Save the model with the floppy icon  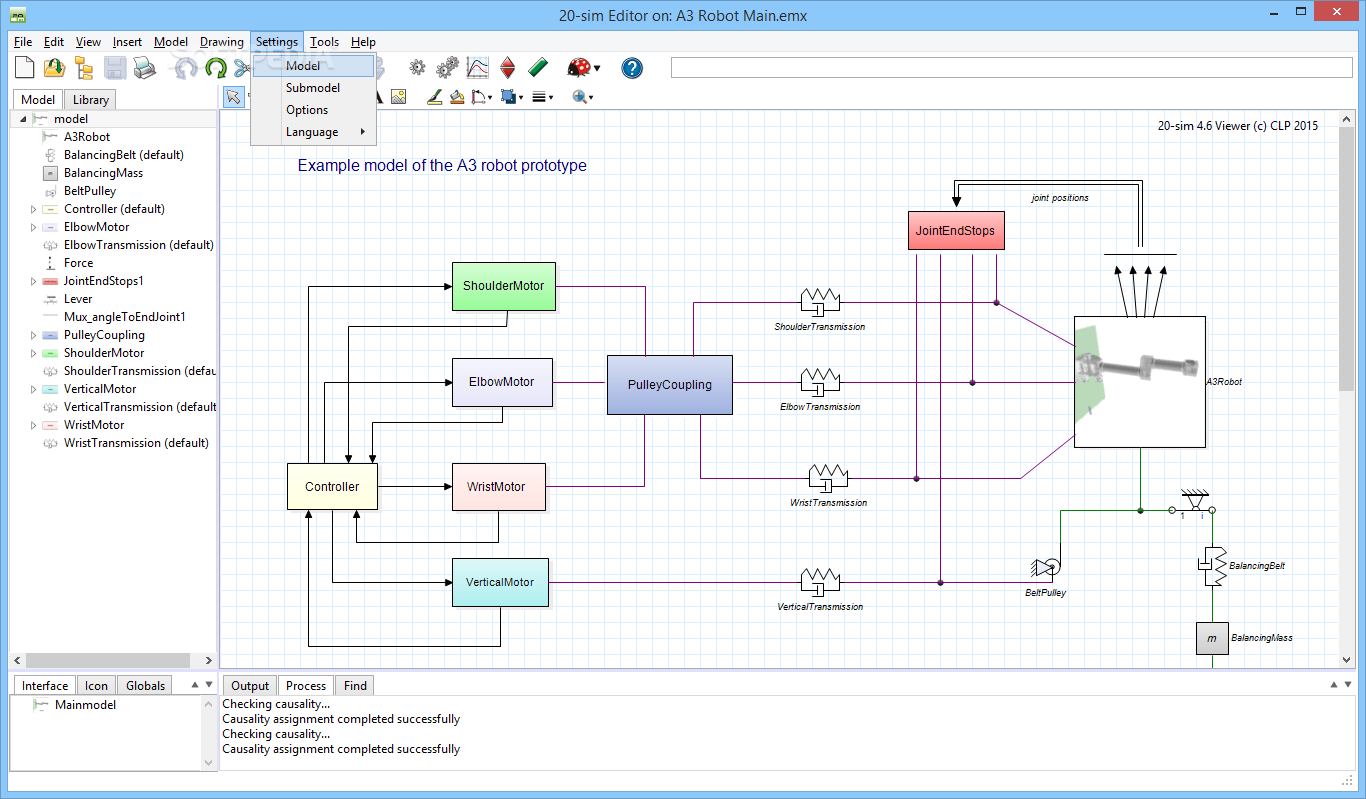tap(115, 68)
